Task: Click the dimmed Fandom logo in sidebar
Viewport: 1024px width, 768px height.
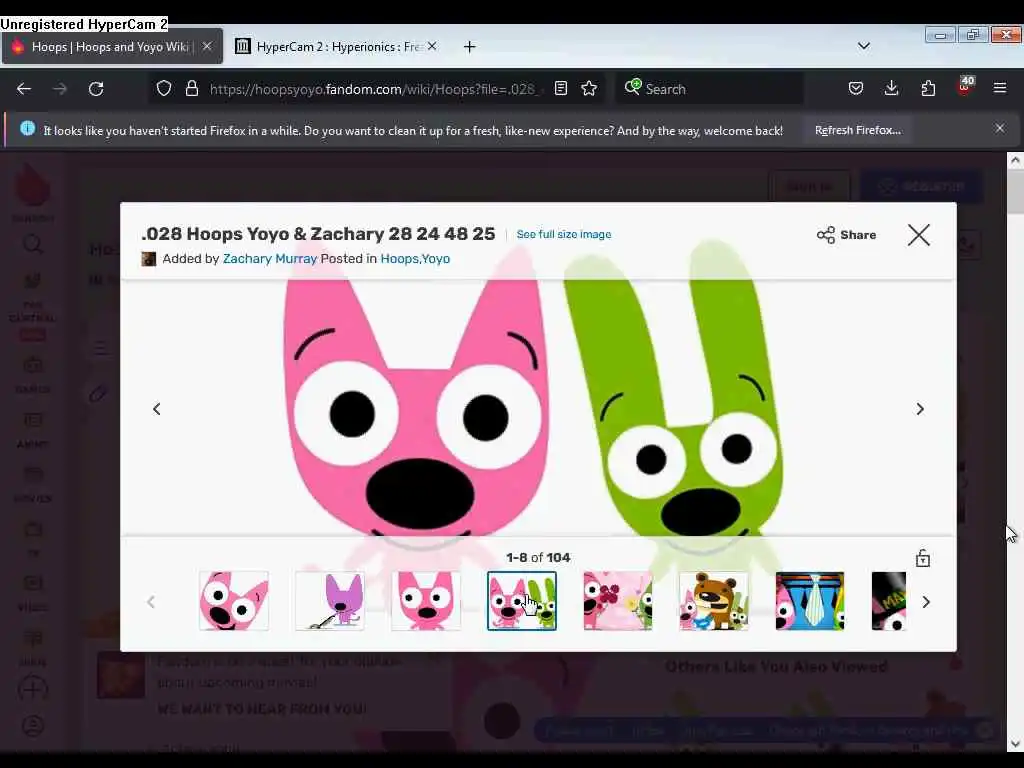Action: pos(33,191)
